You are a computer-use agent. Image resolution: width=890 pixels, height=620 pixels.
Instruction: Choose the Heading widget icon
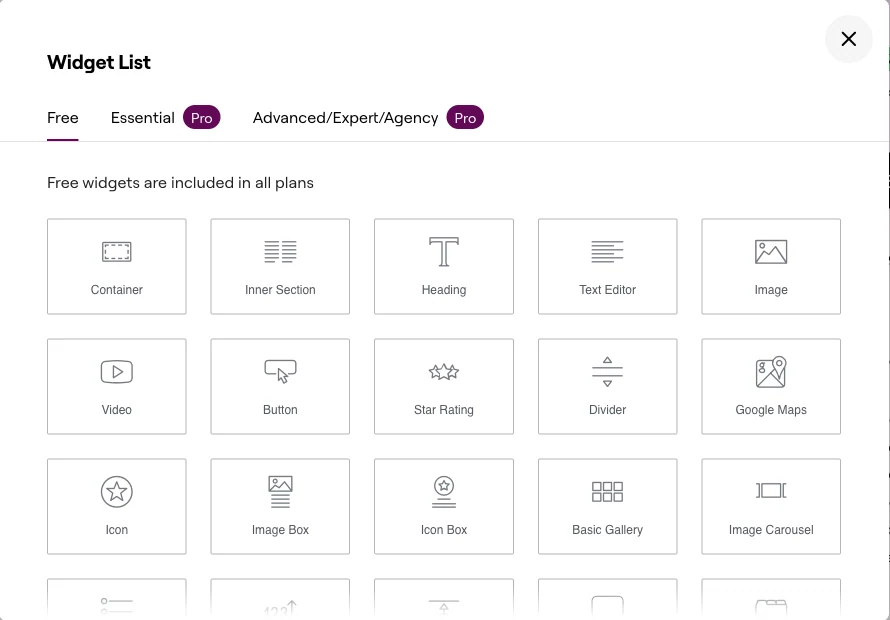pos(444,252)
